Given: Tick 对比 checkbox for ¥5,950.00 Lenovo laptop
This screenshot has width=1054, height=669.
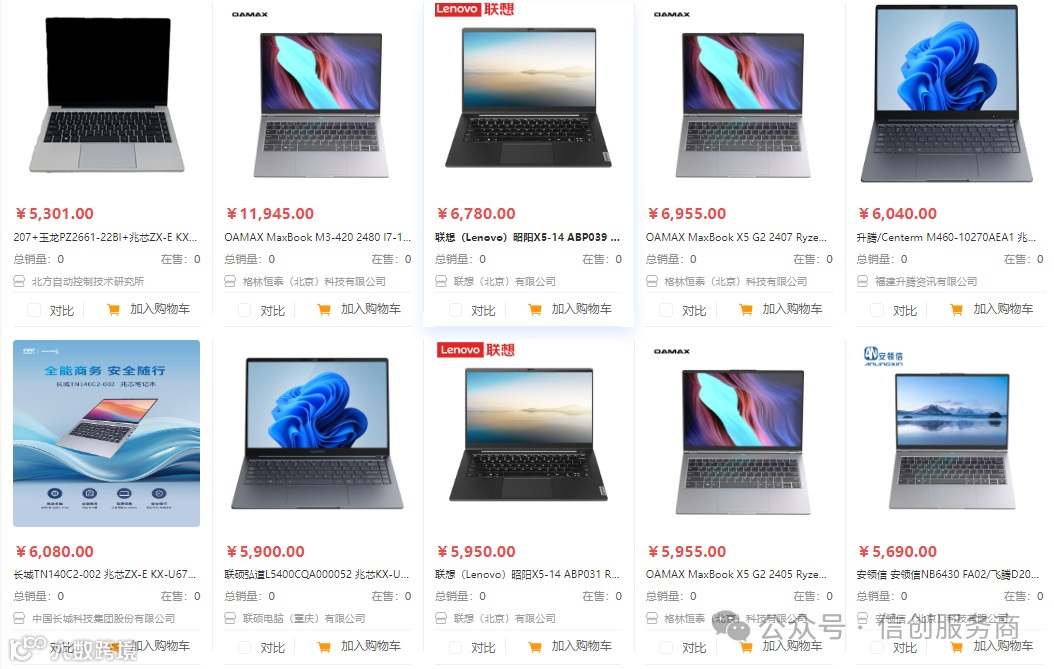Looking at the screenshot, I should [x=455, y=647].
